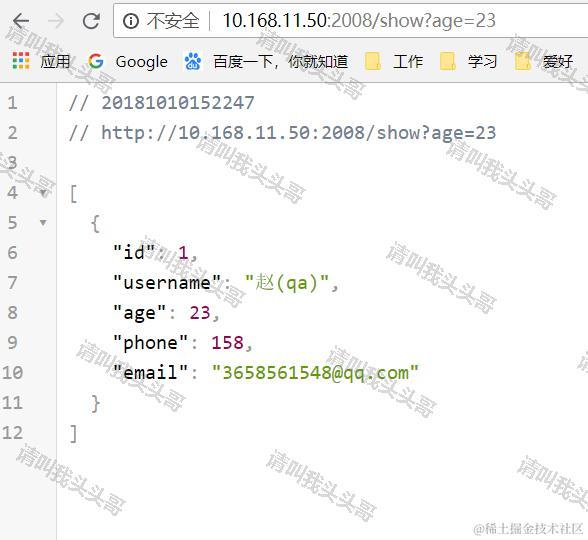
Task: Click the username value 赵(qa)
Action: 287,283
